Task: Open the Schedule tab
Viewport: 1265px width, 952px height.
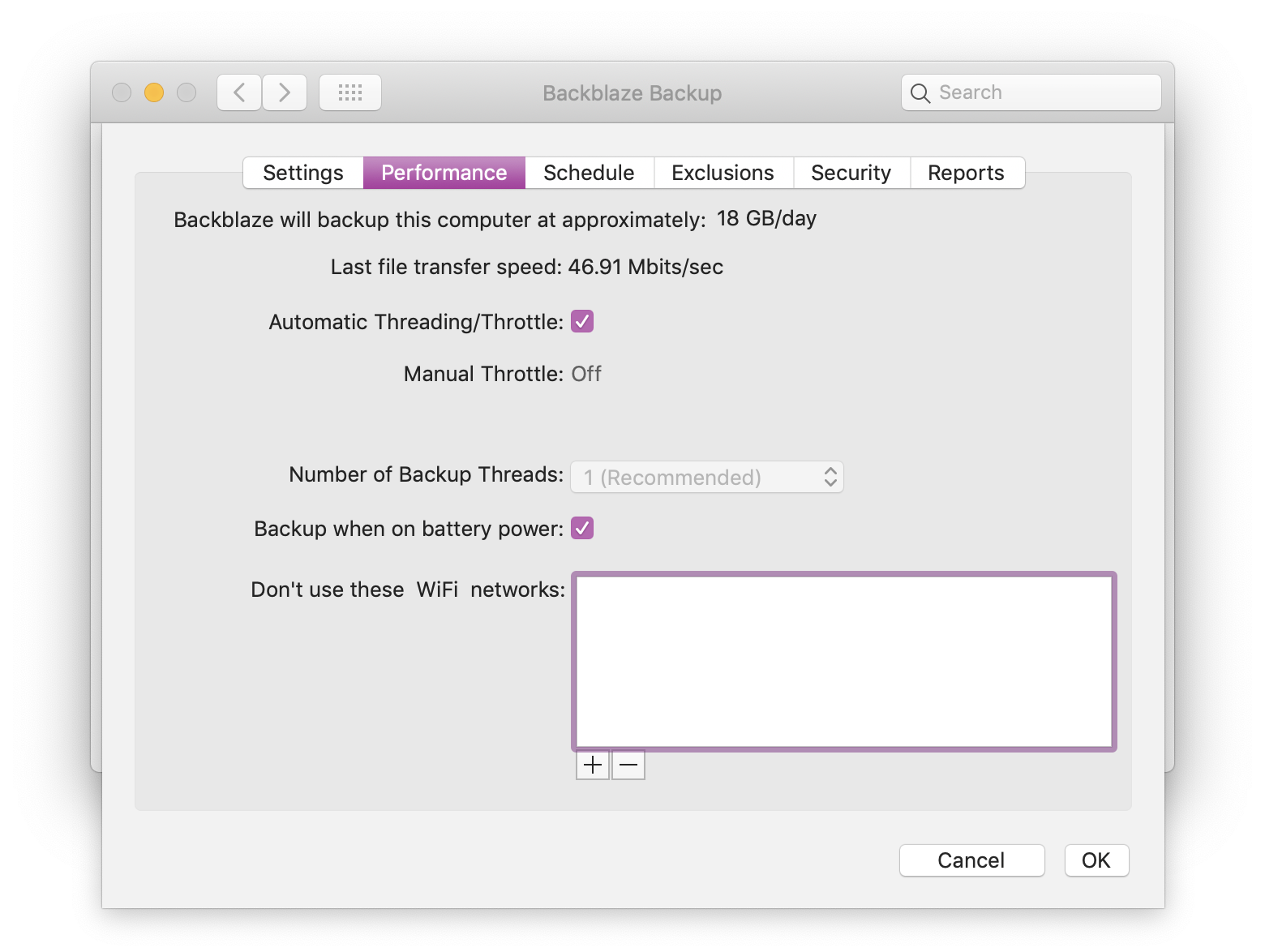Action: [x=590, y=173]
